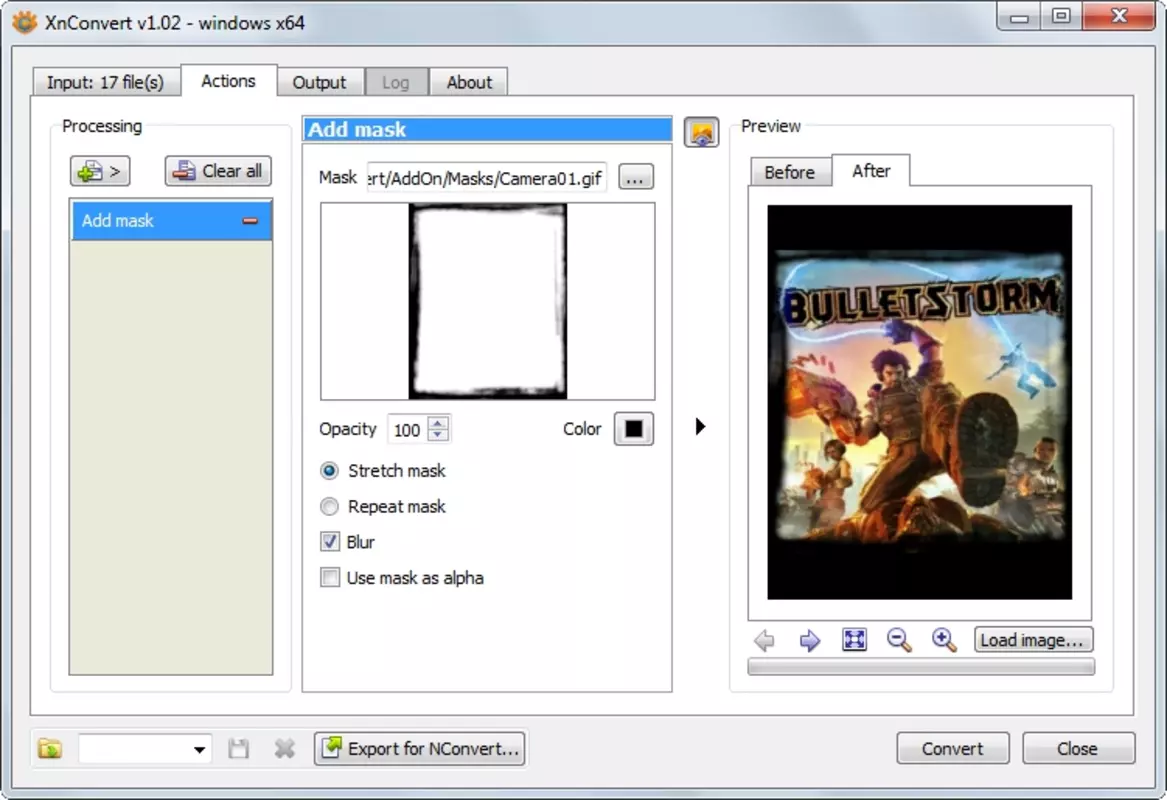Click the preview eye icon beside Add mask header
Viewport: 1167px width, 800px height.
click(701, 132)
